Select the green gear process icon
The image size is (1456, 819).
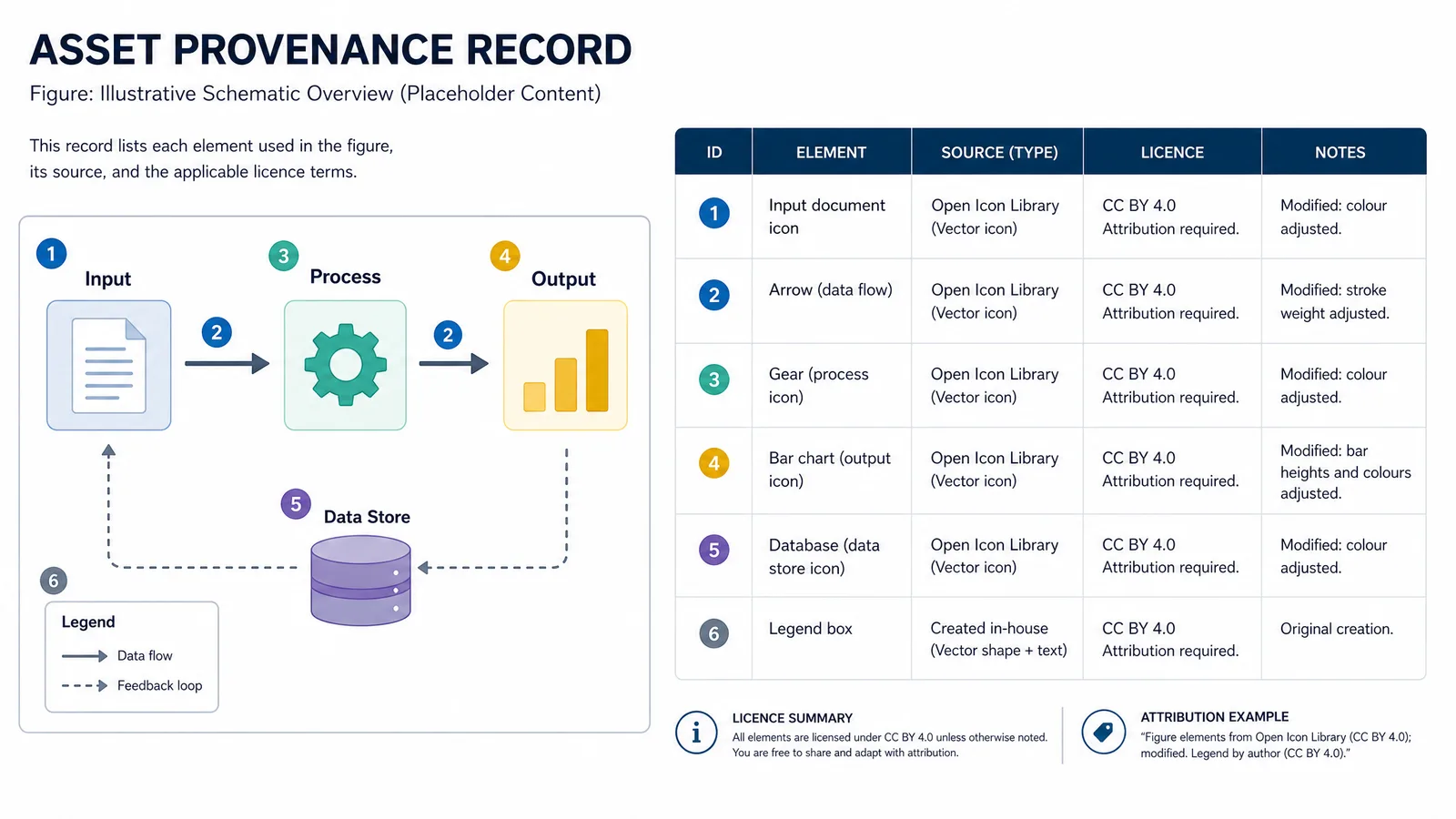click(x=345, y=365)
